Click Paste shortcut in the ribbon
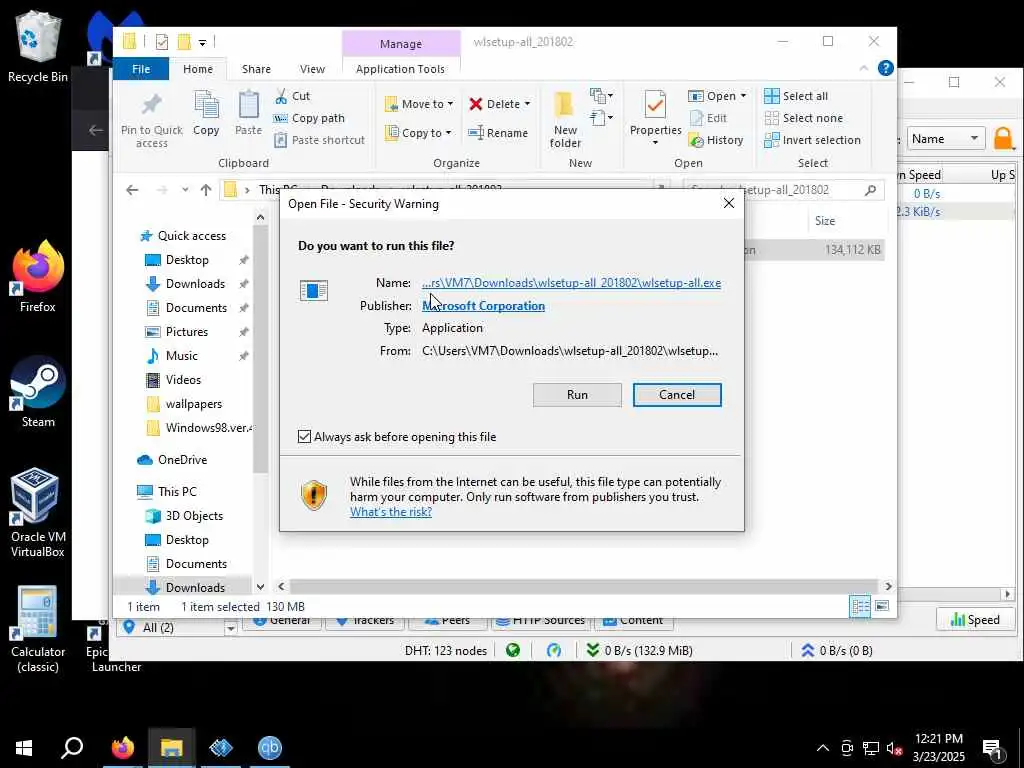Screen dimensions: 1024x768 point(319,140)
